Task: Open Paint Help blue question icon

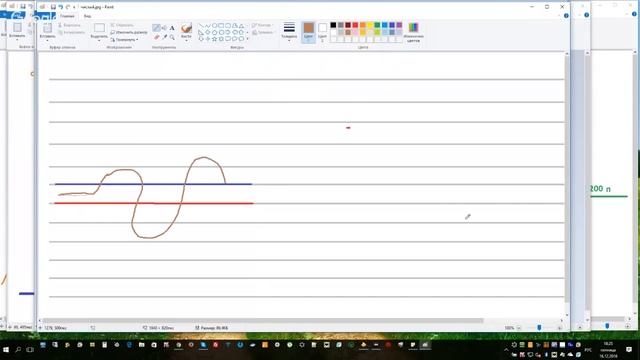Action: (566, 16)
